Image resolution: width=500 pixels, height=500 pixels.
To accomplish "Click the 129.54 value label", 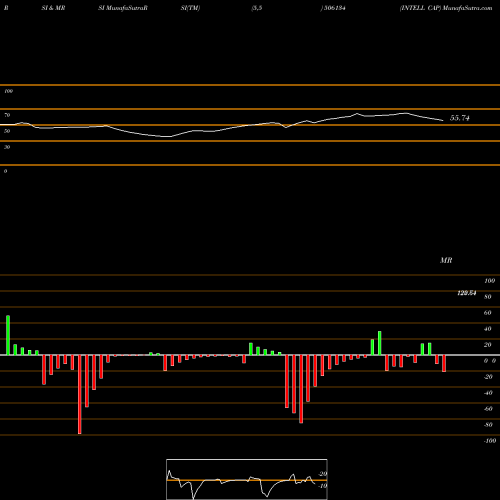I will tap(466, 293).
